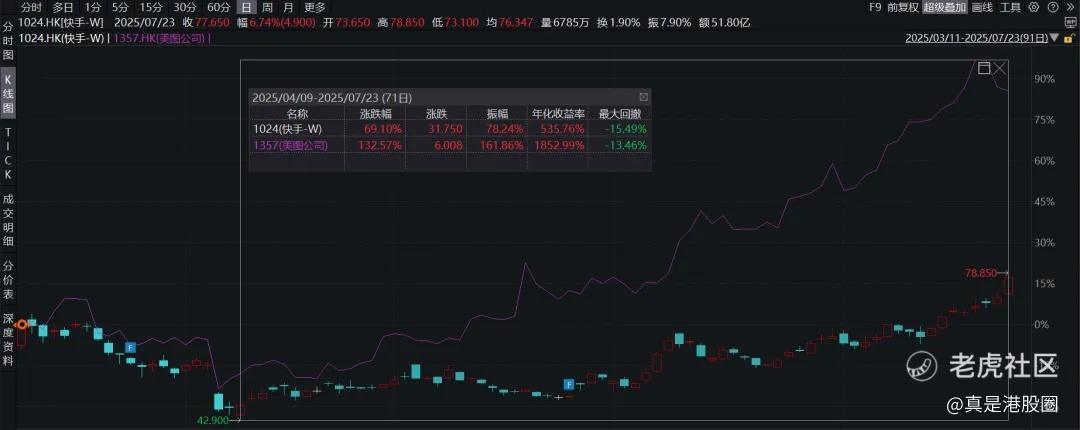Click the 42.900 low price label
Viewport: 1080px width, 430px height.
213,420
